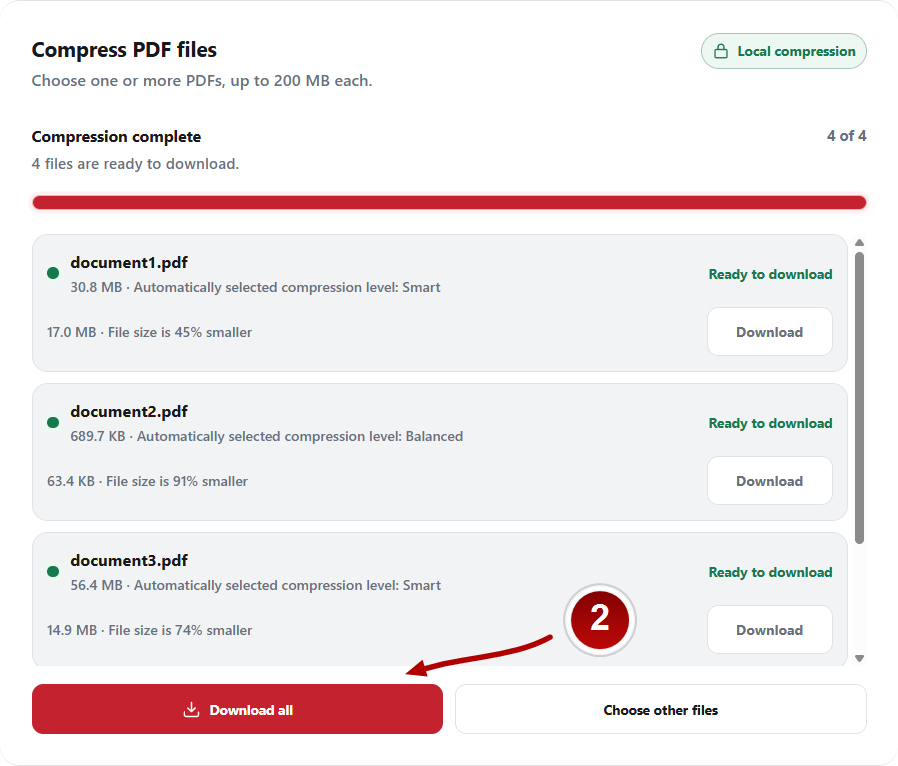Click the green status dot for document2.pdf
The height and width of the screenshot is (766, 898).
point(53,423)
